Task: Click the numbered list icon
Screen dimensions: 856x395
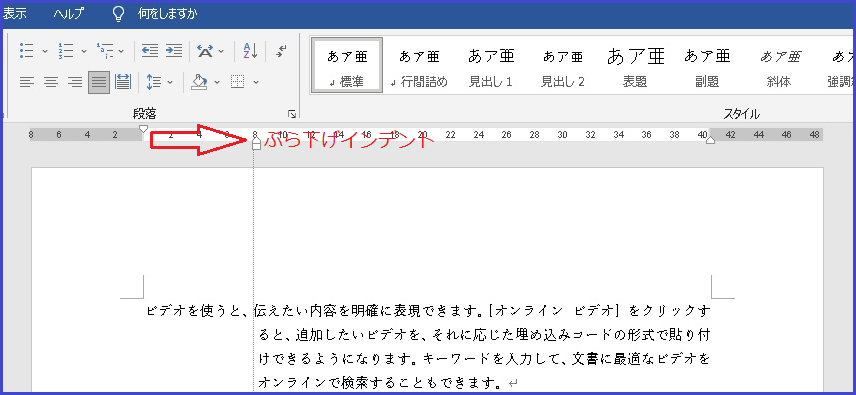Action: pyautogui.click(x=66, y=51)
